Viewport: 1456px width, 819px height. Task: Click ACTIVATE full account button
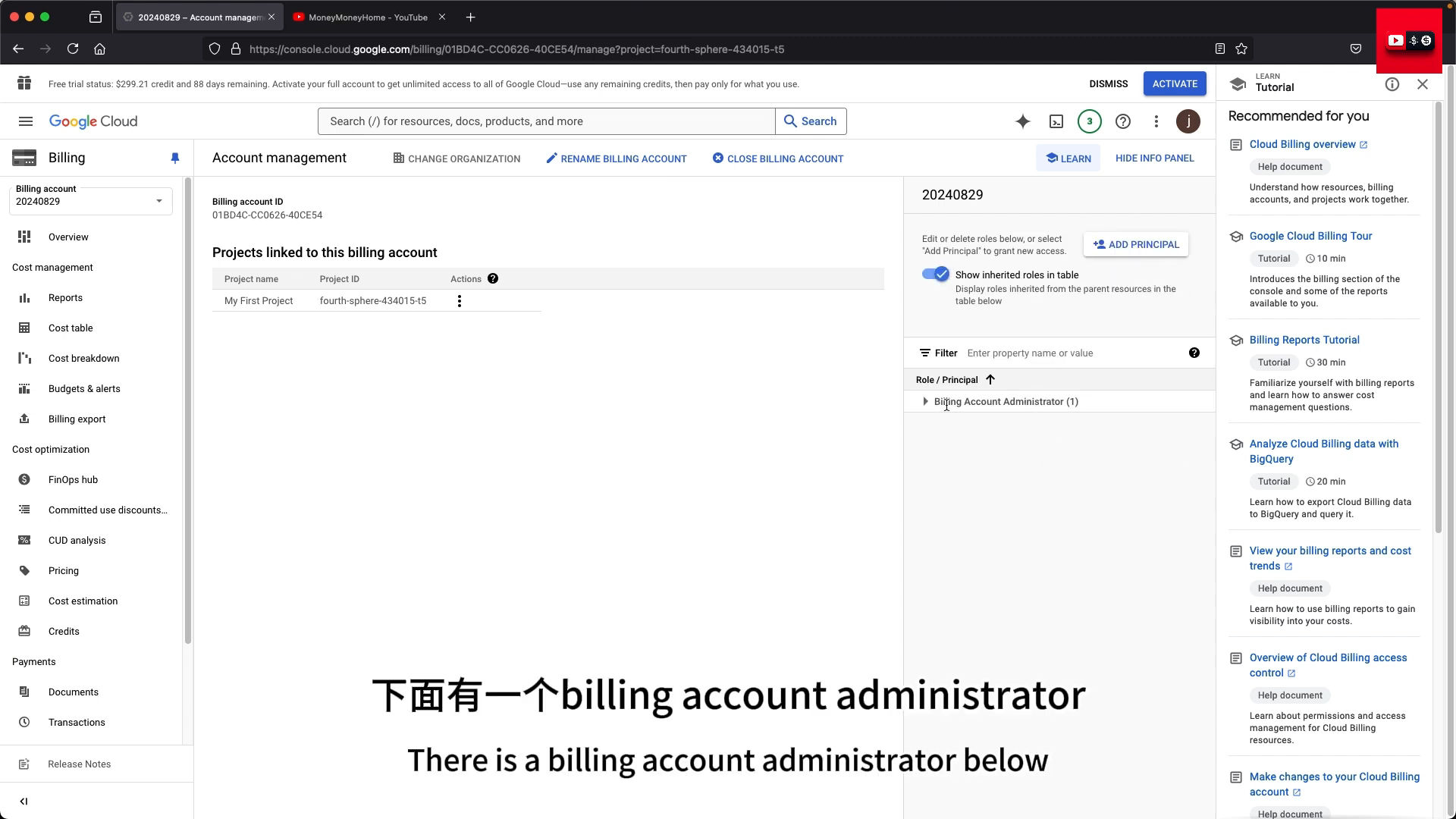(x=1175, y=83)
